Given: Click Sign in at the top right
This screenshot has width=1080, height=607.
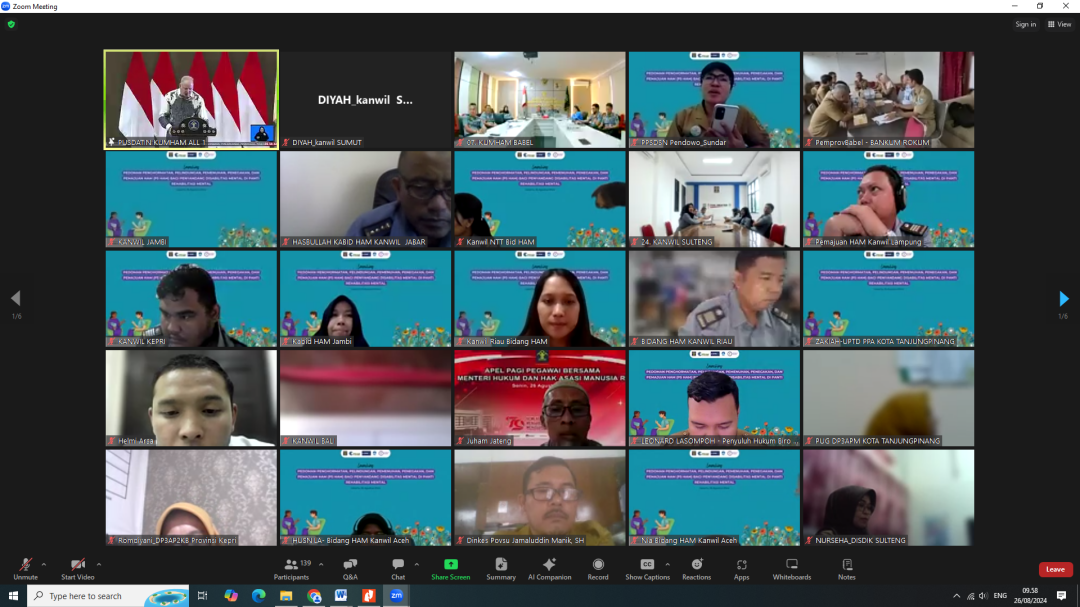Looking at the screenshot, I should pos(1025,24).
